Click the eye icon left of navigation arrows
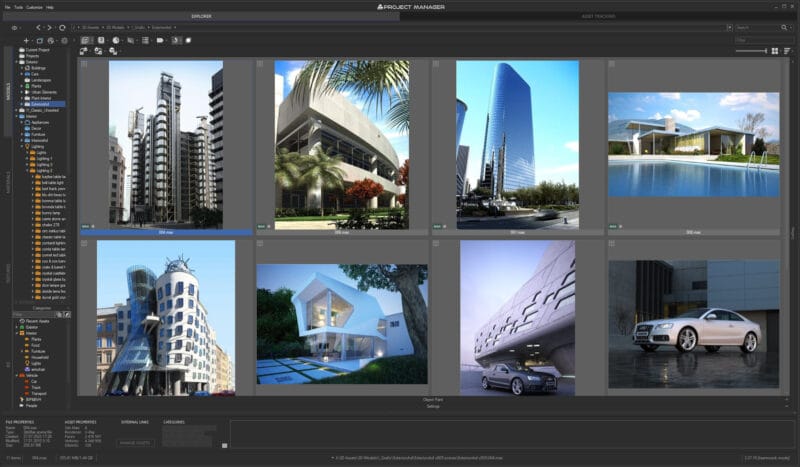This screenshot has height=467, width=800. 14,28
